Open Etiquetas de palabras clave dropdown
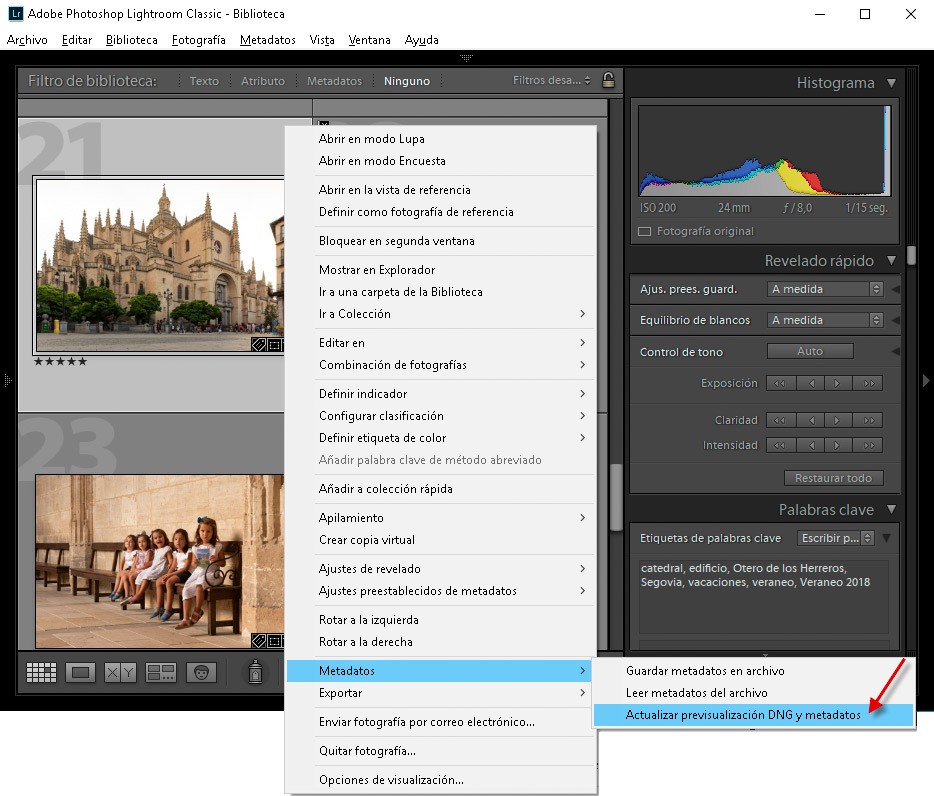This screenshot has width=934, height=796. pos(836,538)
